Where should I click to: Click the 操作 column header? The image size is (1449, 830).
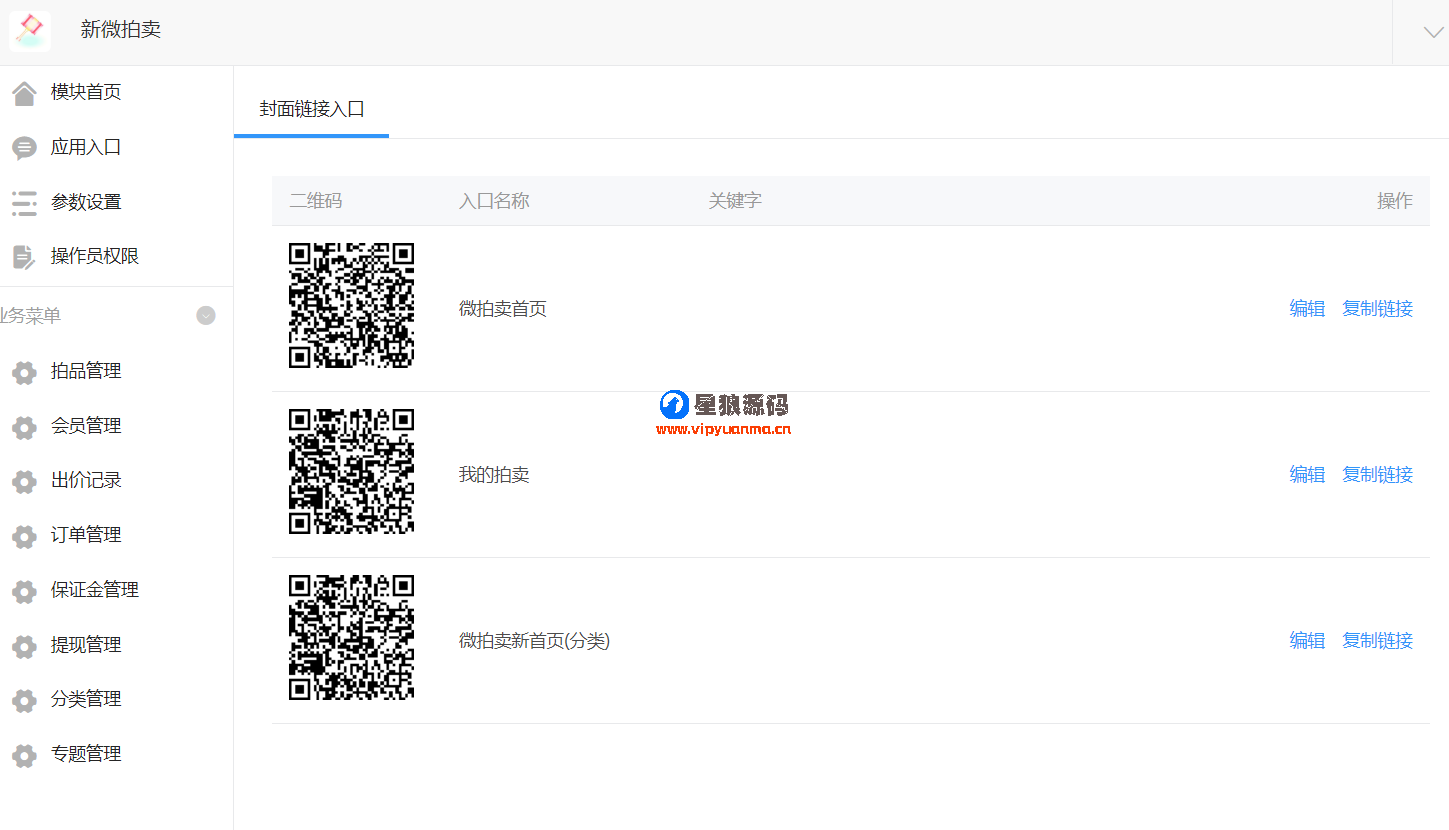1395,201
